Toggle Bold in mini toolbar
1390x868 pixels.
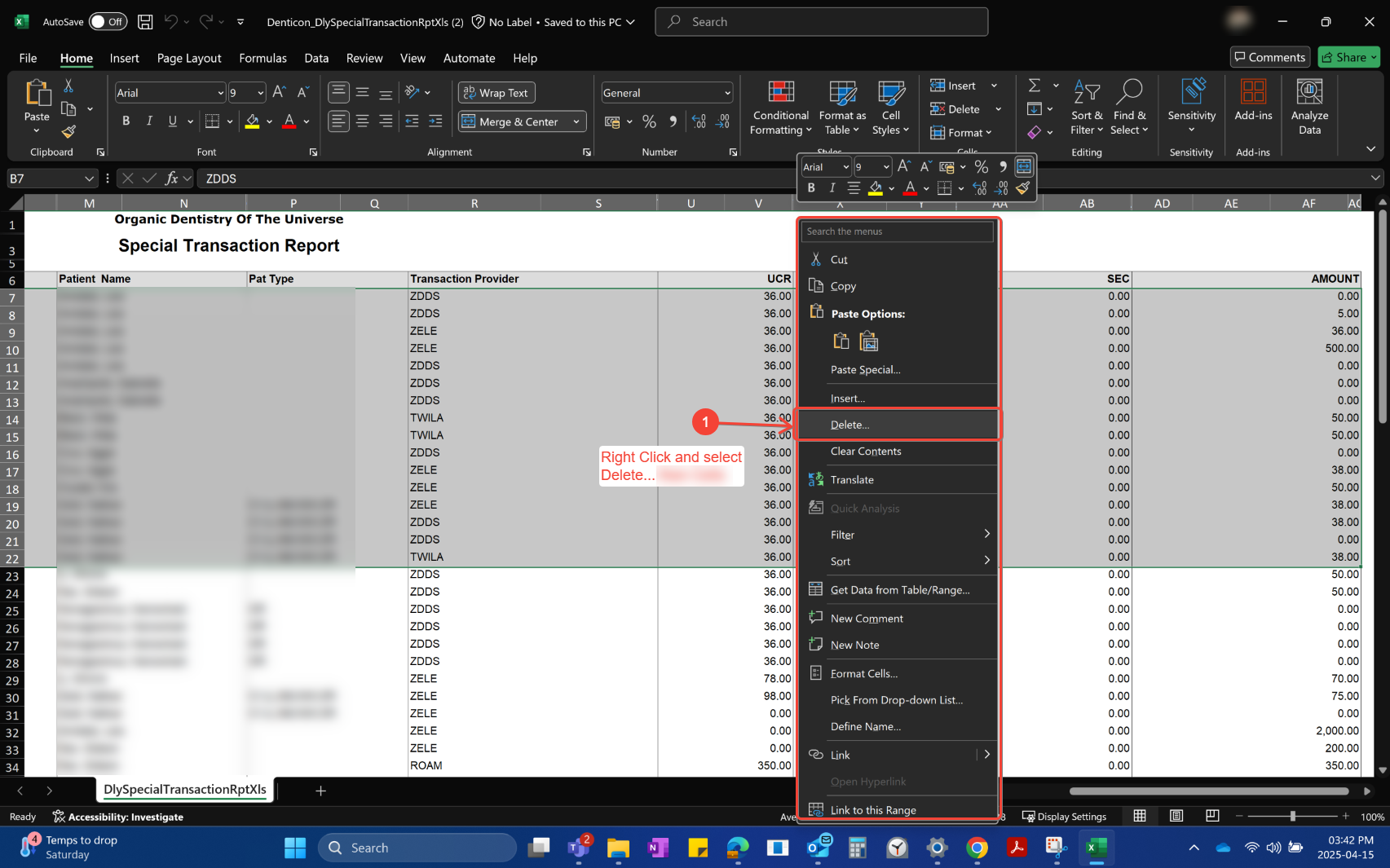(x=810, y=188)
